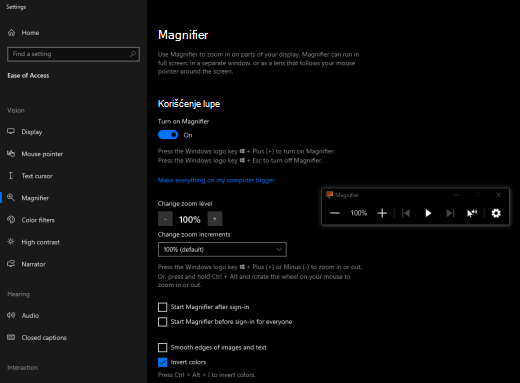Decrease zoom level with settings minus button
520x383 pixels.
tap(165, 219)
